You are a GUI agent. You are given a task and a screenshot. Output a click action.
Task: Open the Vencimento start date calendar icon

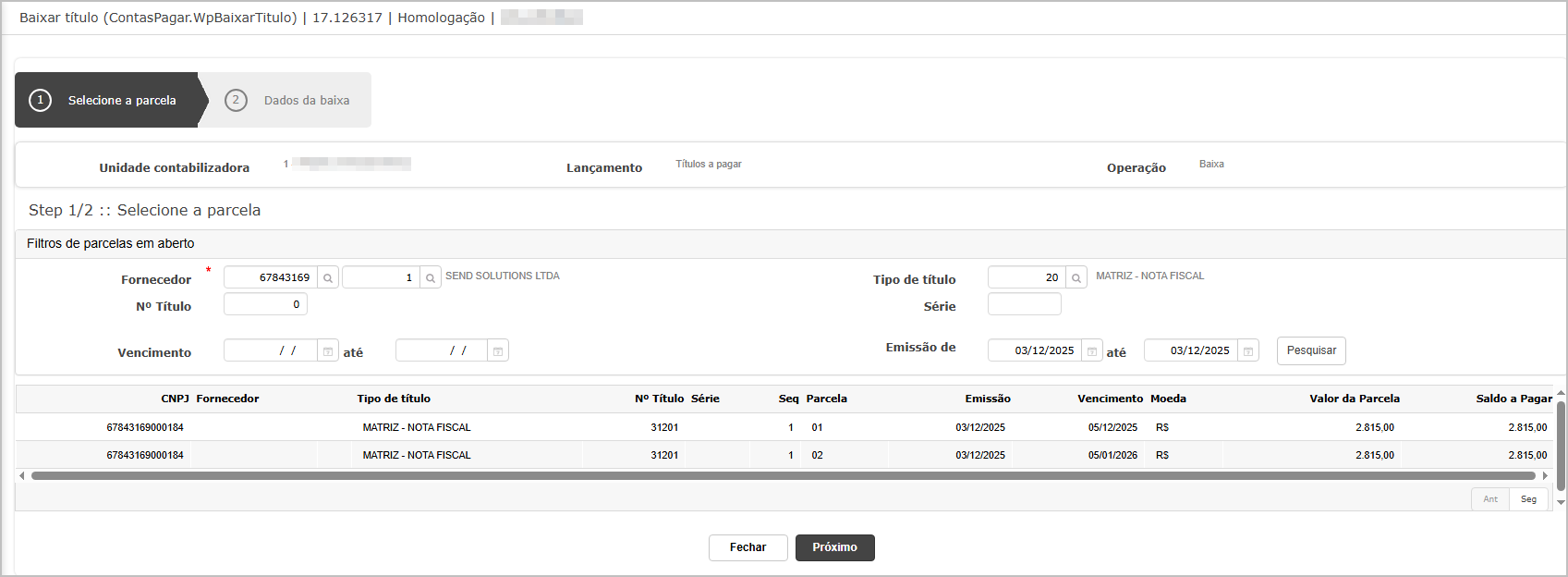click(x=328, y=351)
